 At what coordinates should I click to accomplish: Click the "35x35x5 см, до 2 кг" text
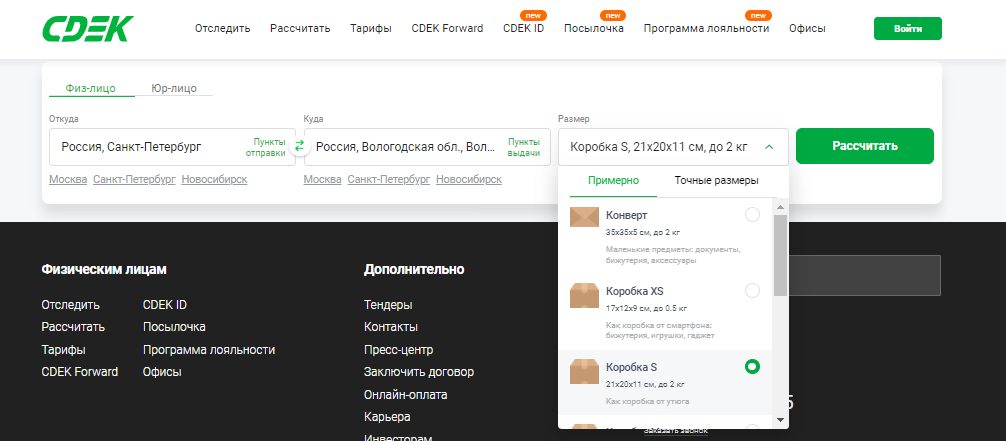click(x=645, y=232)
